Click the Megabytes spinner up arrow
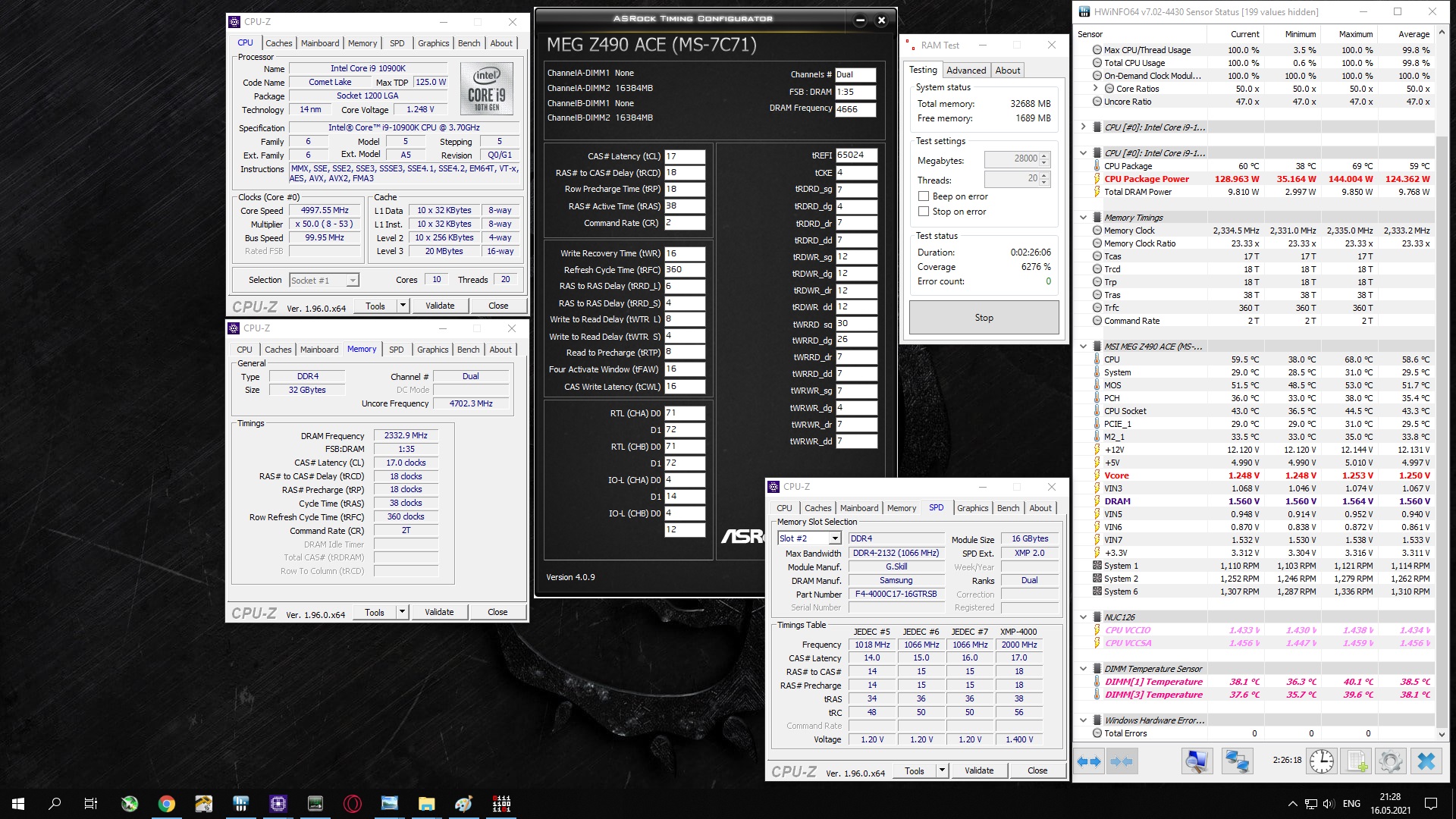 click(x=1044, y=155)
